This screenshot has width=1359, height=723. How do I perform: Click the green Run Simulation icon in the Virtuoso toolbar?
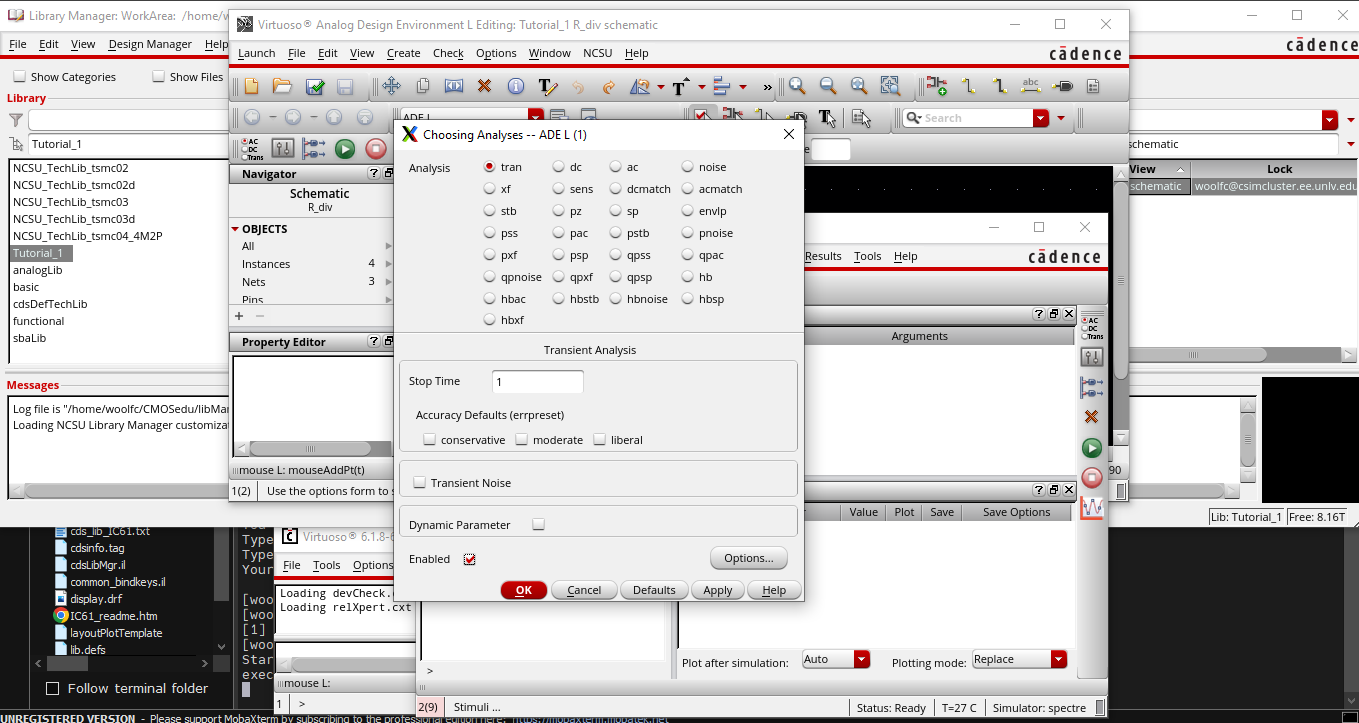345,149
